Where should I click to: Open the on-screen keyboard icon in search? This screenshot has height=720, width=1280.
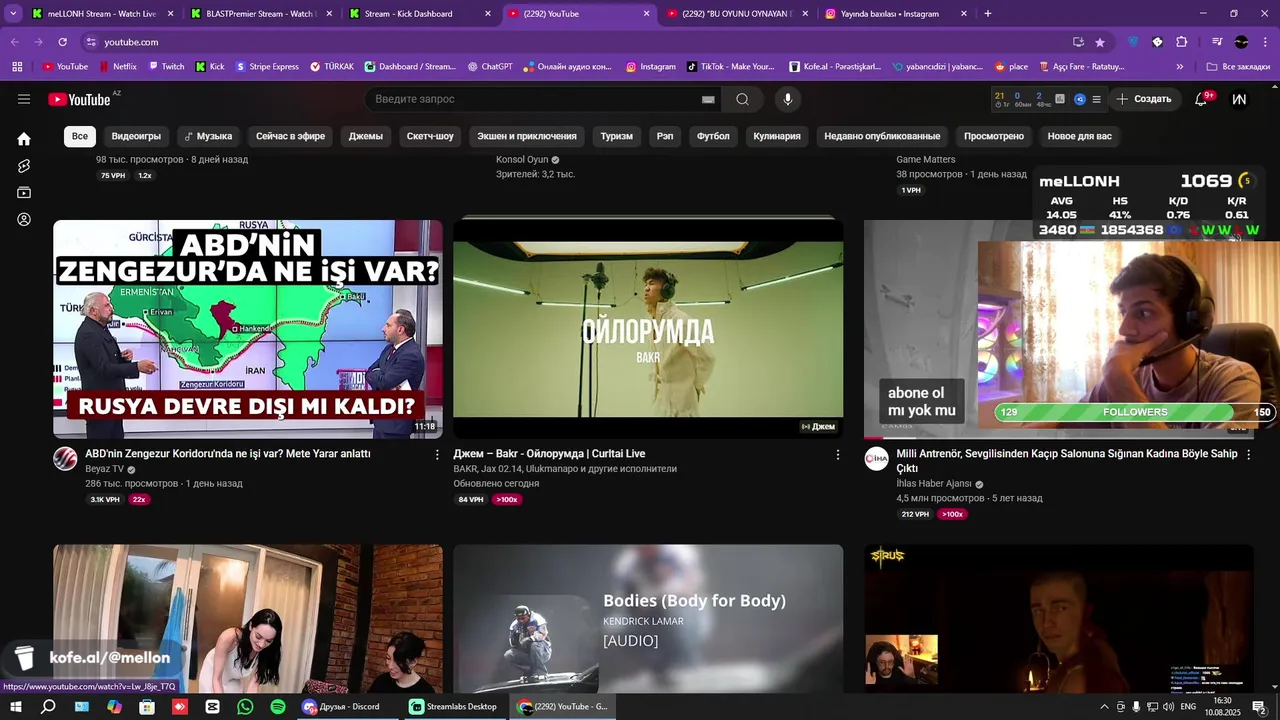708,99
